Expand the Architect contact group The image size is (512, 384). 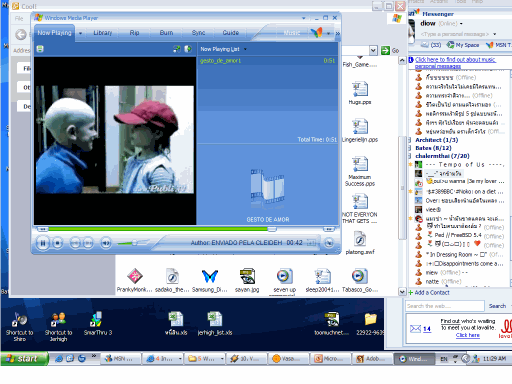click(410, 140)
